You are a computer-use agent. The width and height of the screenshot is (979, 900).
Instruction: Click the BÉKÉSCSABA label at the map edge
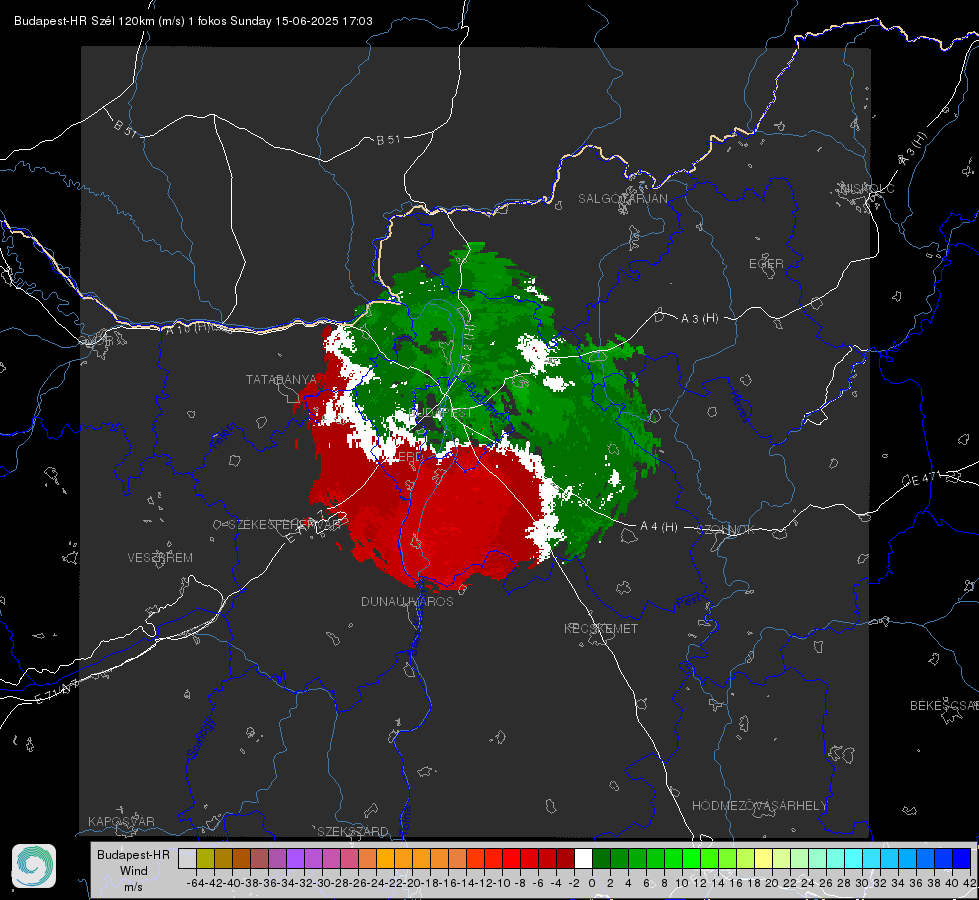click(x=943, y=705)
